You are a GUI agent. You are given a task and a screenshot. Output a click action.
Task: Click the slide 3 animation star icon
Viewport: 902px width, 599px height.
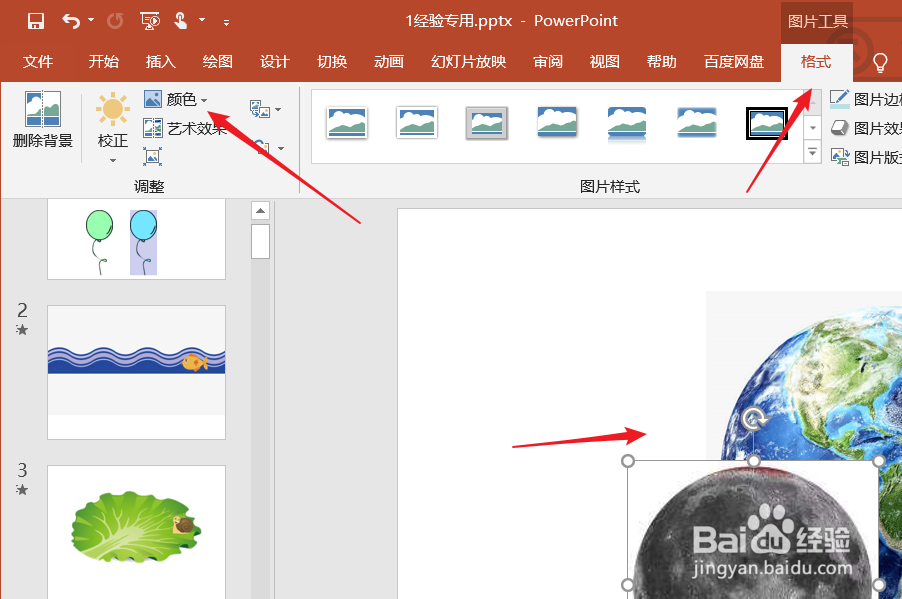coord(22,490)
